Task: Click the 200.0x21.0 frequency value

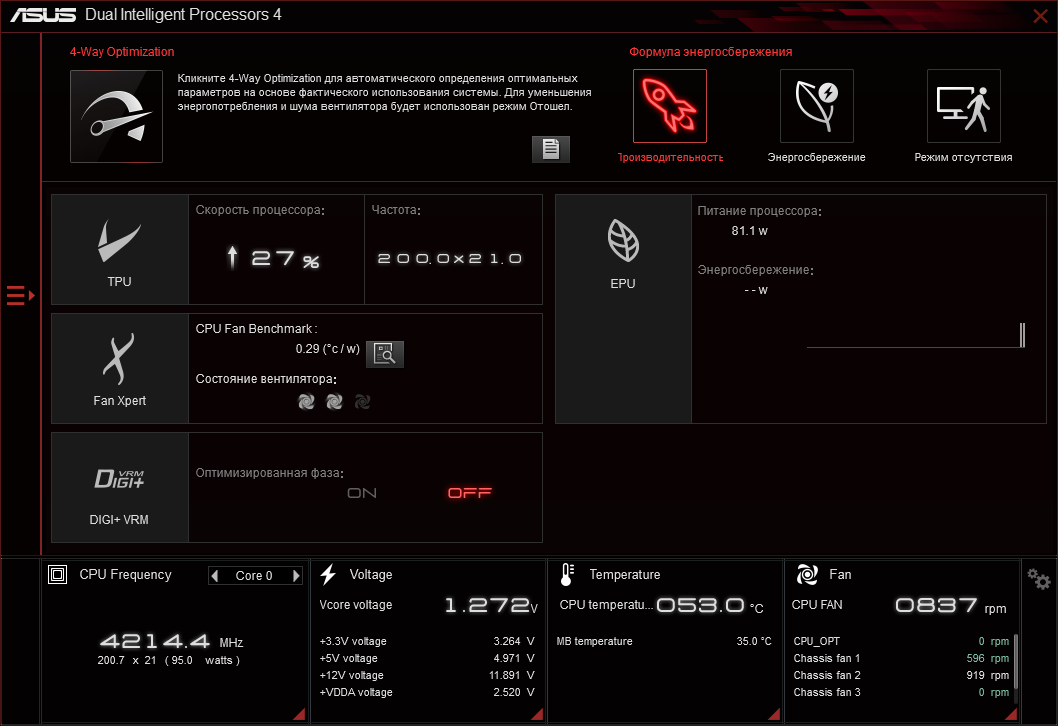Action: [450, 258]
